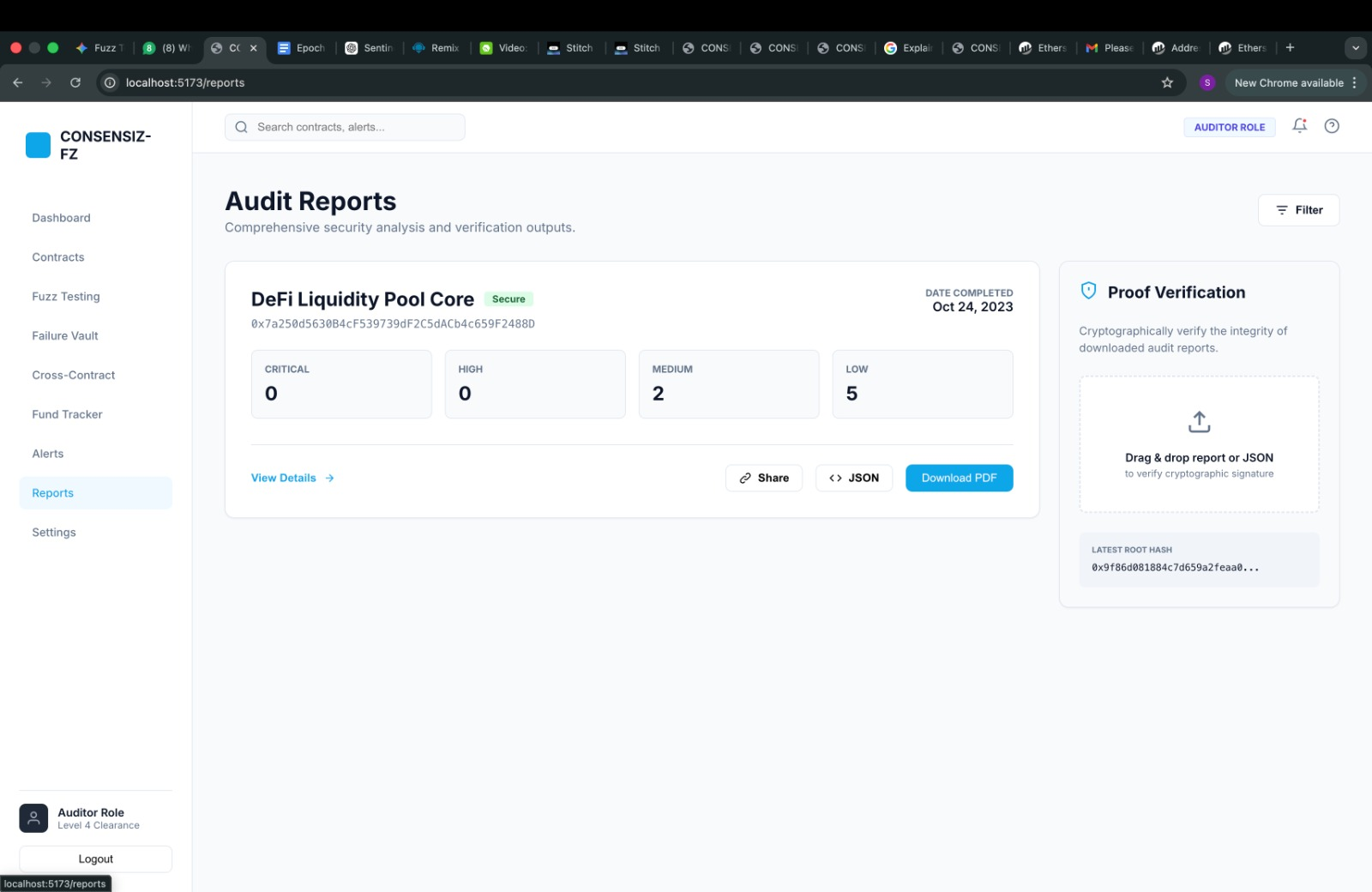Open Chrome profile avatar S
Screen dimensions: 1372x892
[x=1207, y=82]
